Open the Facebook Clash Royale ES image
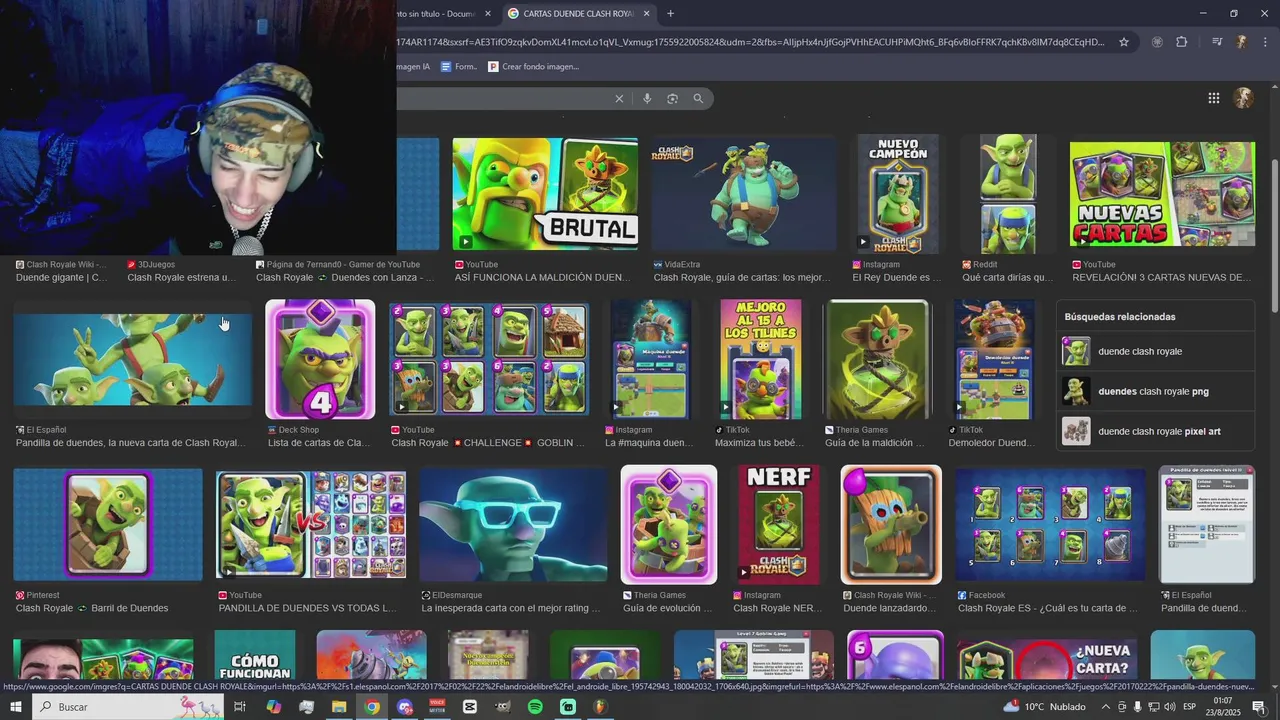 click(x=1050, y=525)
